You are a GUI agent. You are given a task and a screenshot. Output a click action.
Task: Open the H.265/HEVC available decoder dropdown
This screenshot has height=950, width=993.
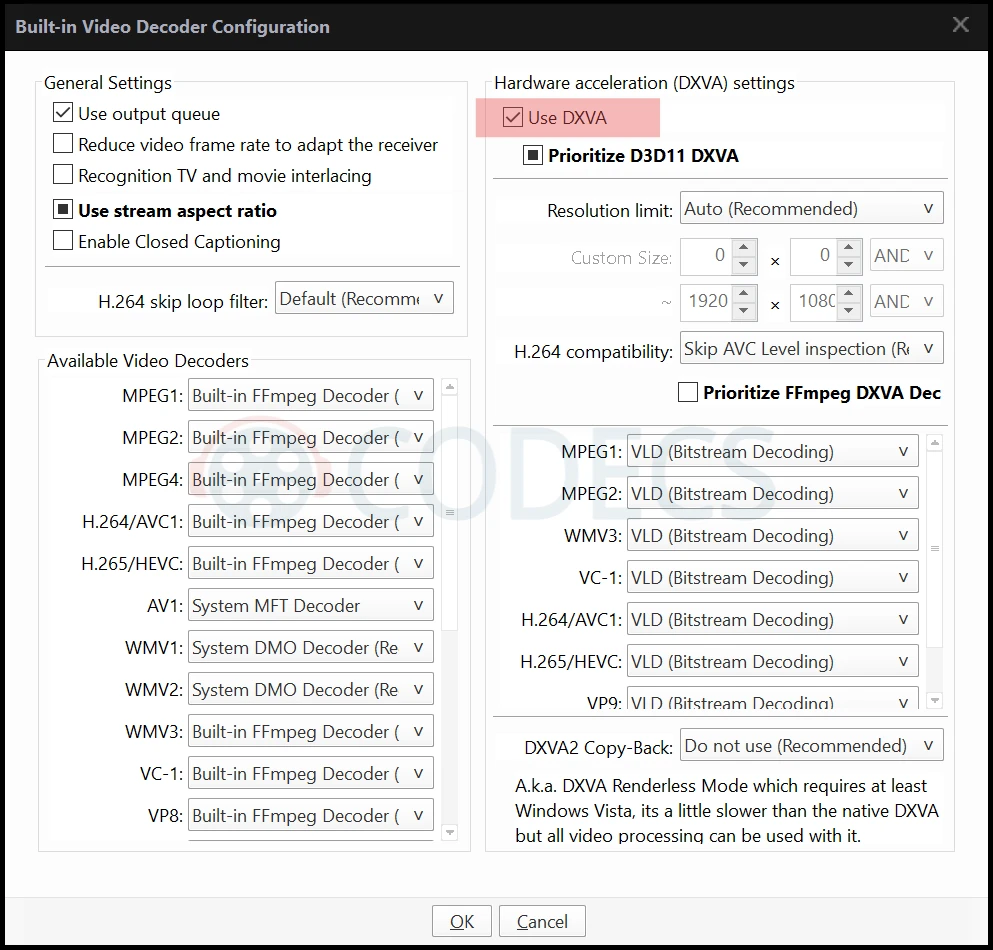(310, 564)
